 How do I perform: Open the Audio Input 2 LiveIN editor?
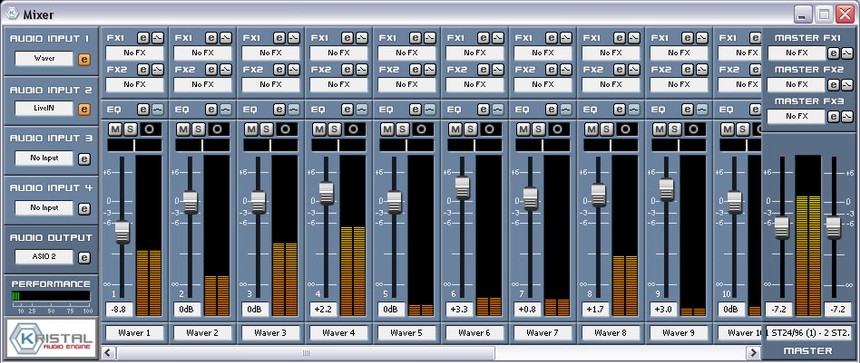click(84, 109)
